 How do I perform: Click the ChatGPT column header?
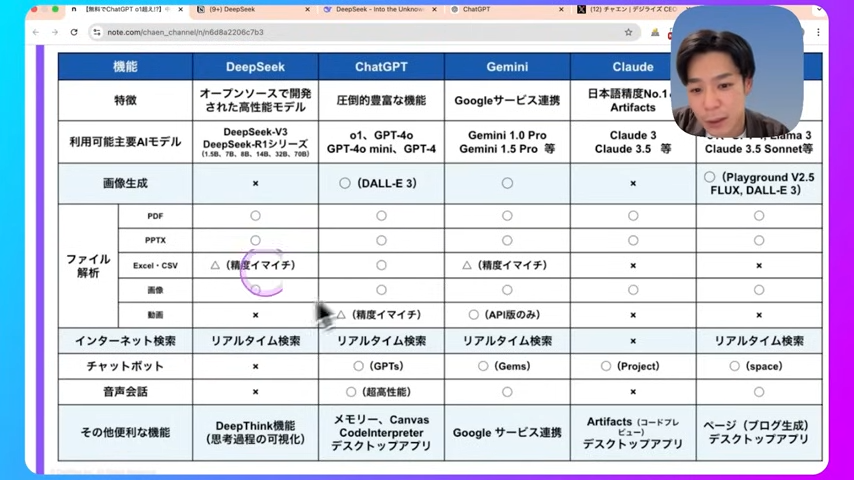coord(381,66)
